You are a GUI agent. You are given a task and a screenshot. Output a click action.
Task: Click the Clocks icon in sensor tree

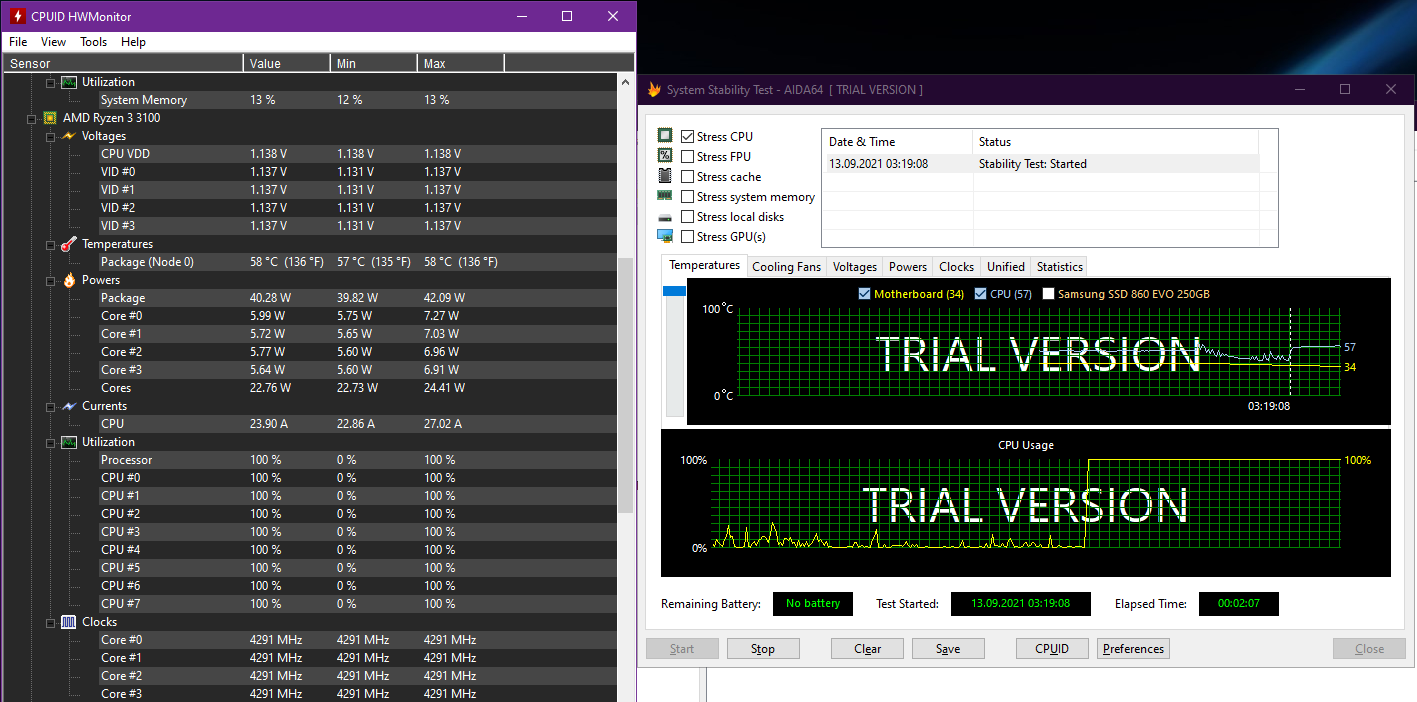[x=68, y=622]
